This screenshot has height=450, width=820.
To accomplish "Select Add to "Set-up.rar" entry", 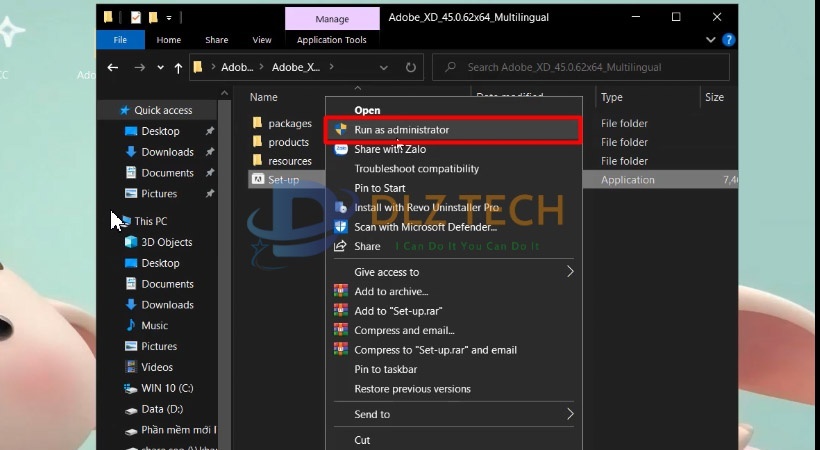I will click(398, 311).
